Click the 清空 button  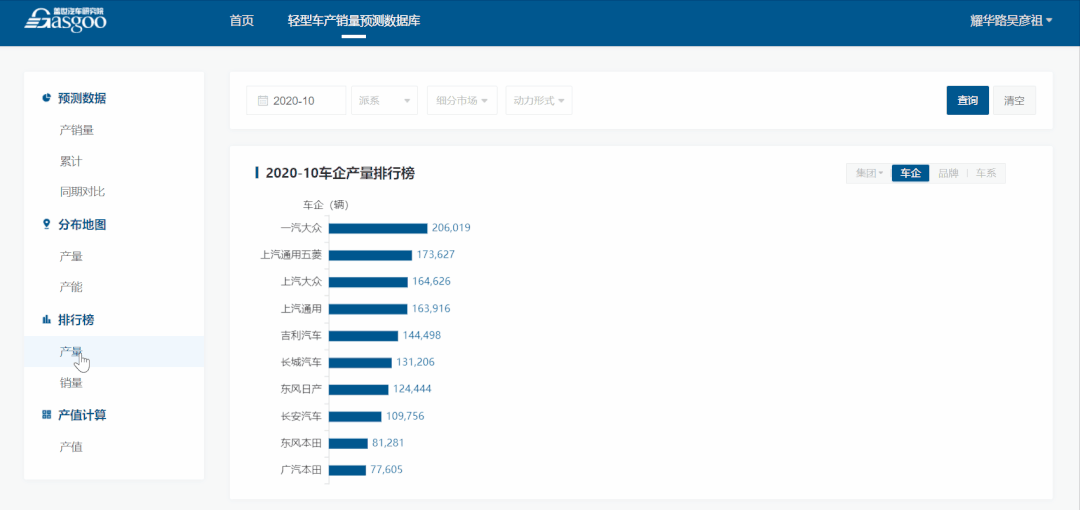pos(1015,101)
